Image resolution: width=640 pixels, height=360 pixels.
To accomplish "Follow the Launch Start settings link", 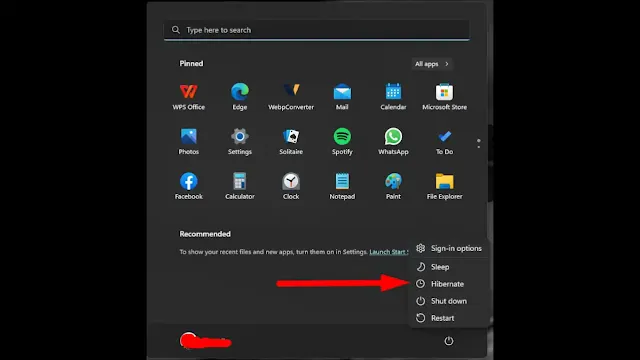I will pyautogui.click(x=388, y=252).
